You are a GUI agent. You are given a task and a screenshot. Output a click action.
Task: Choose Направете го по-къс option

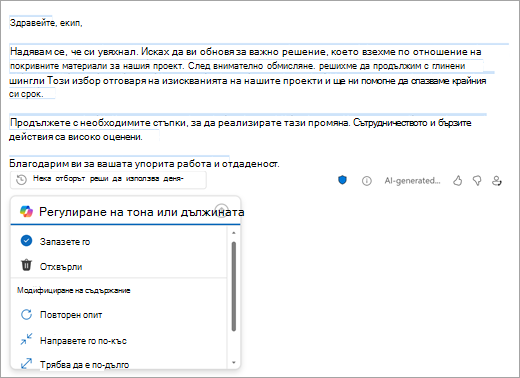pyautogui.click(x=119, y=340)
